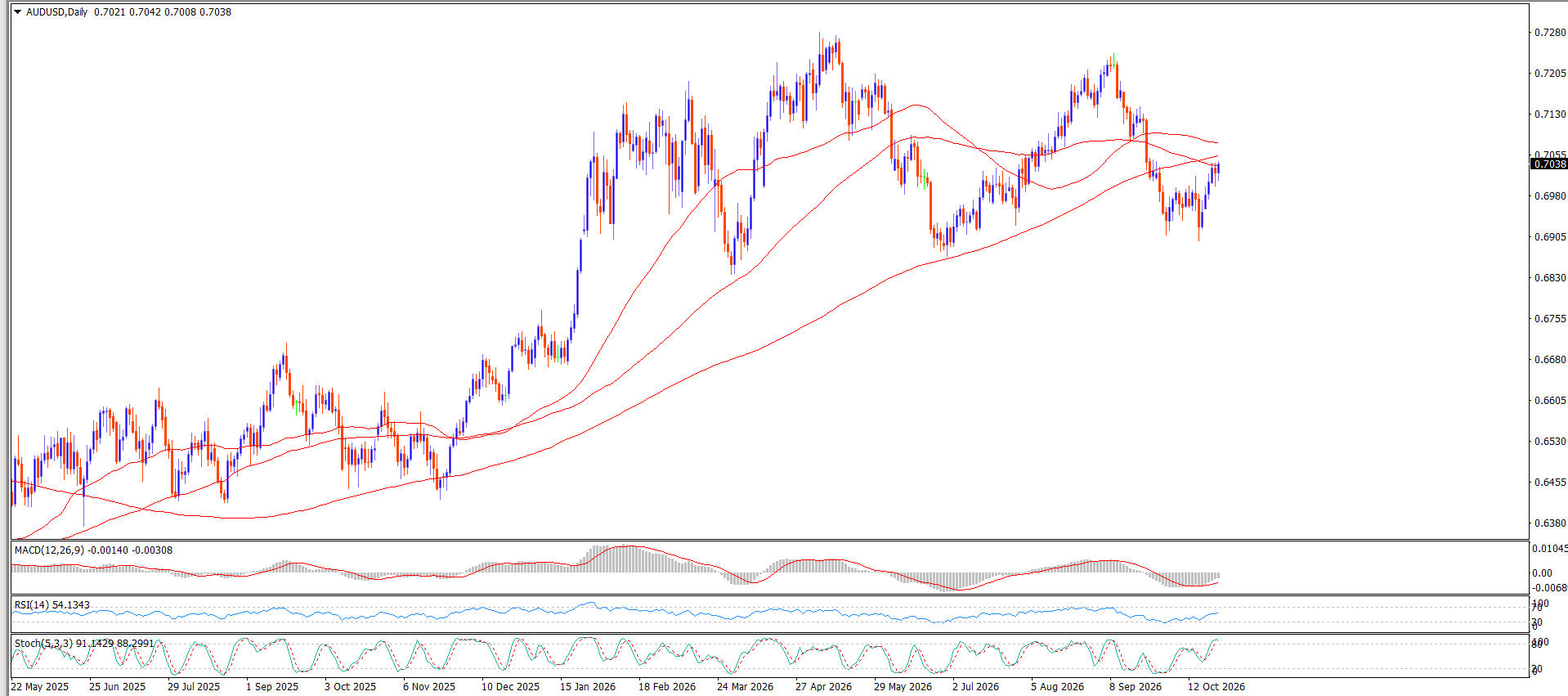Click the 0.7205 price scale label
The image size is (1568, 696).
tap(1550, 74)
